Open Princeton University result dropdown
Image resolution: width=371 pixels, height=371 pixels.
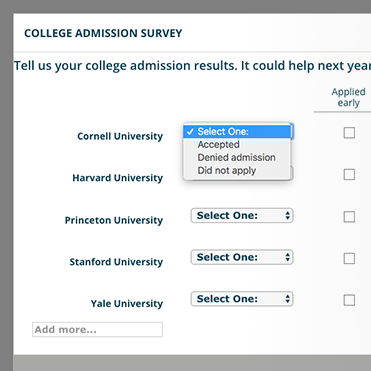242,216
